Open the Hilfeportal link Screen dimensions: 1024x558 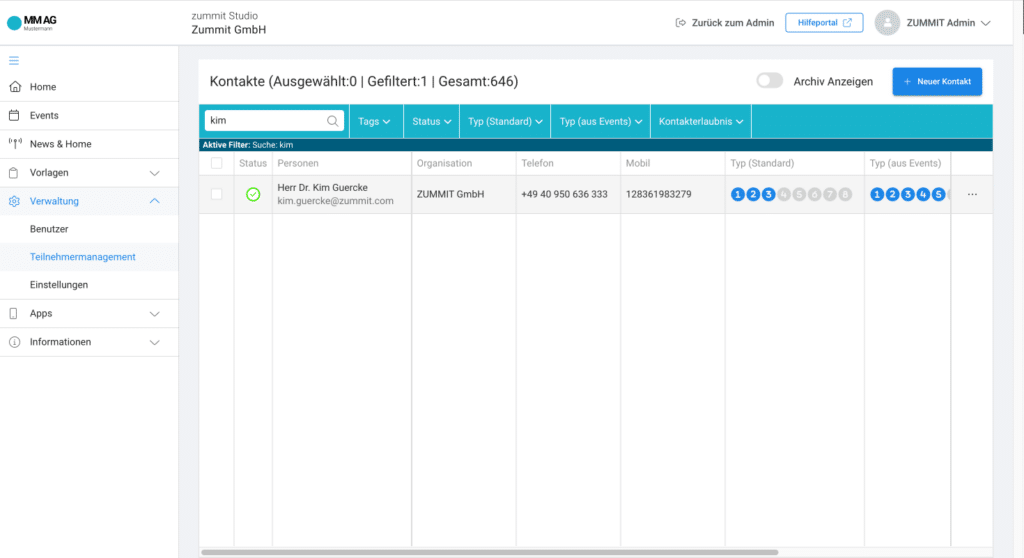coord(824,23)
